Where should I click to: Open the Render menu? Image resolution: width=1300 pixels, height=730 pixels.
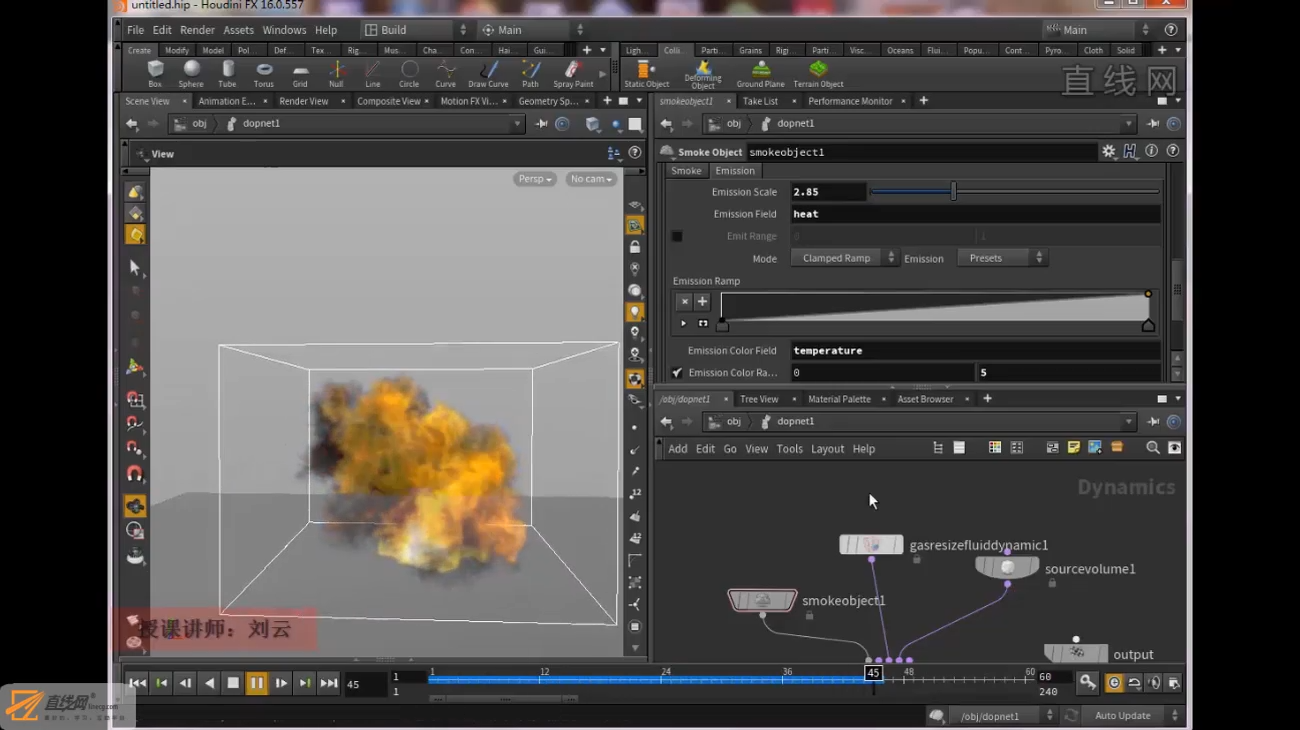pyautogui.click(x=197, y=30)
